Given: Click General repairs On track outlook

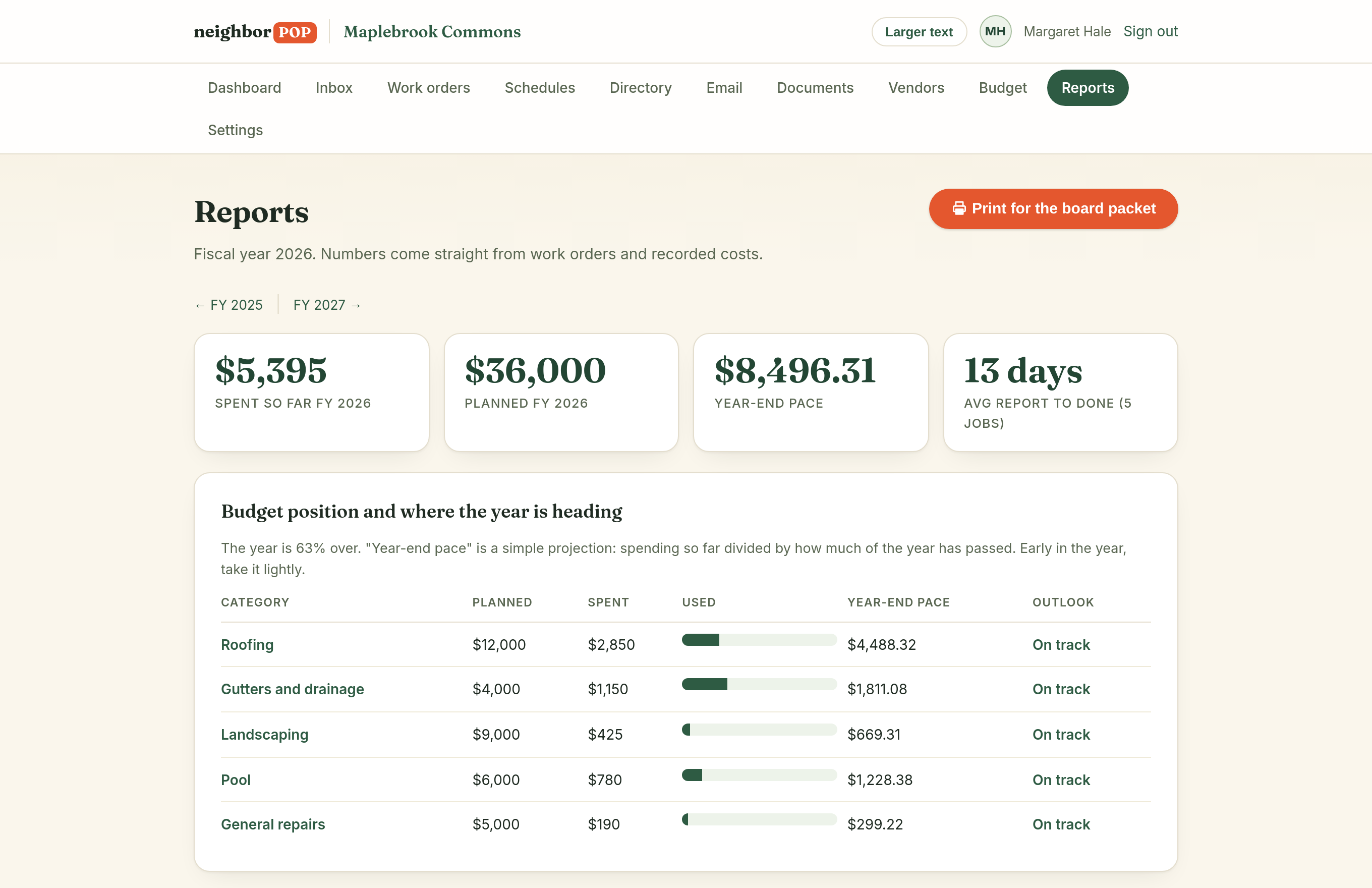Looking at the screenshot, I should tap(1061, 824).
